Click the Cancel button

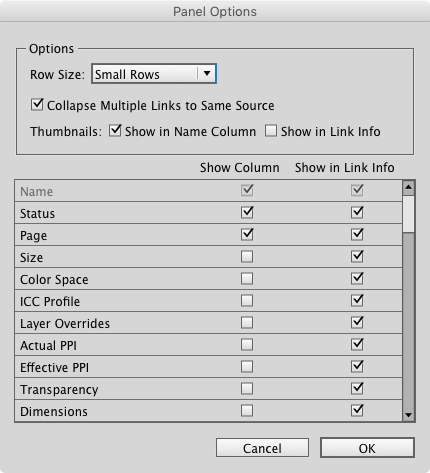point(262,448)
